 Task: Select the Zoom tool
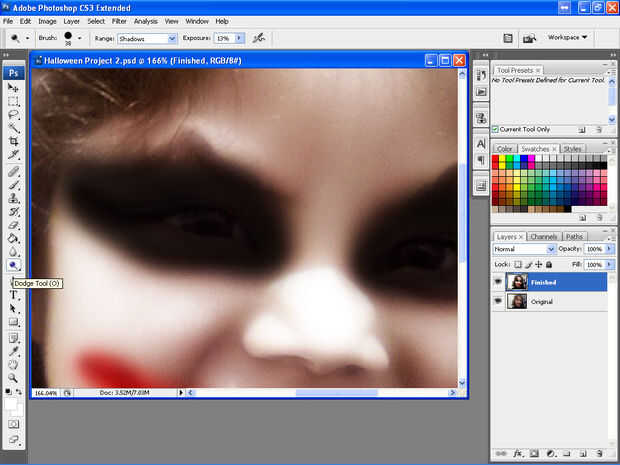click(13, 378)
